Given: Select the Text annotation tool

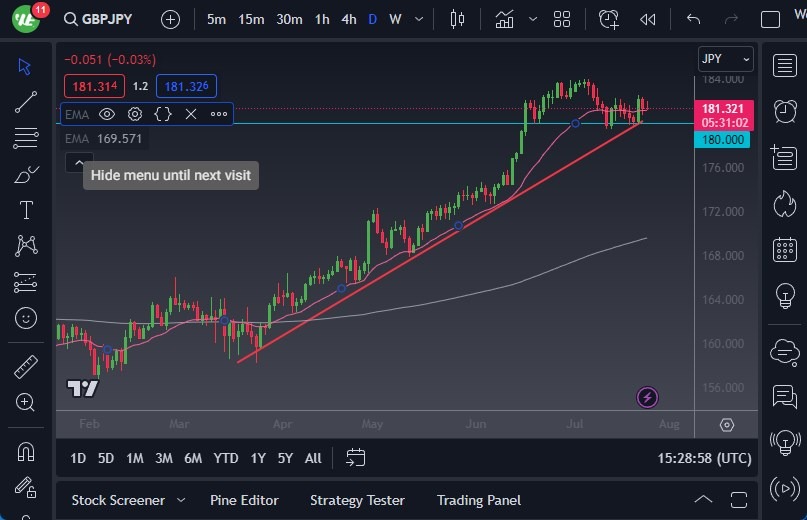Looking at the screenshot, I should pos(26,210).
